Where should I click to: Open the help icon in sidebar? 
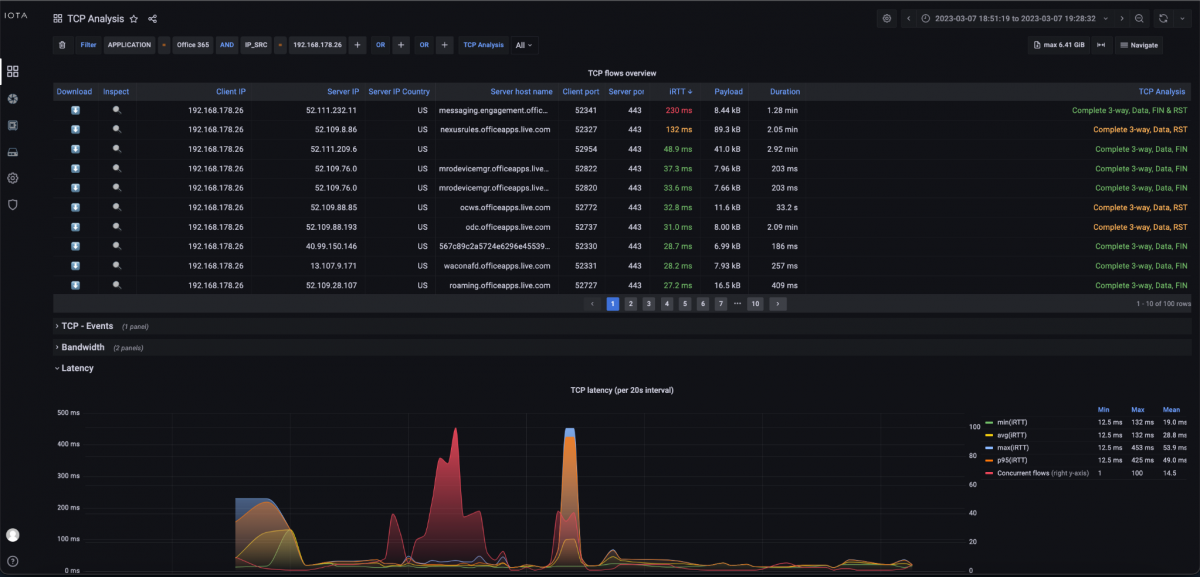pyautogui.click(x=13, y=561)
